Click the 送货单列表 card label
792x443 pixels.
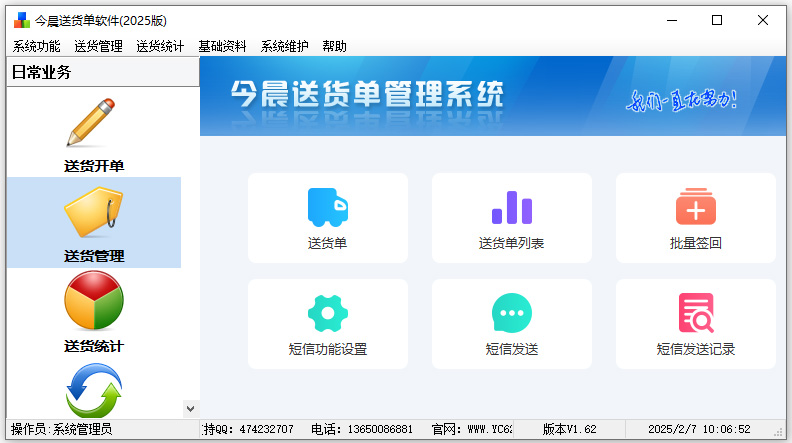click(511, 243)
